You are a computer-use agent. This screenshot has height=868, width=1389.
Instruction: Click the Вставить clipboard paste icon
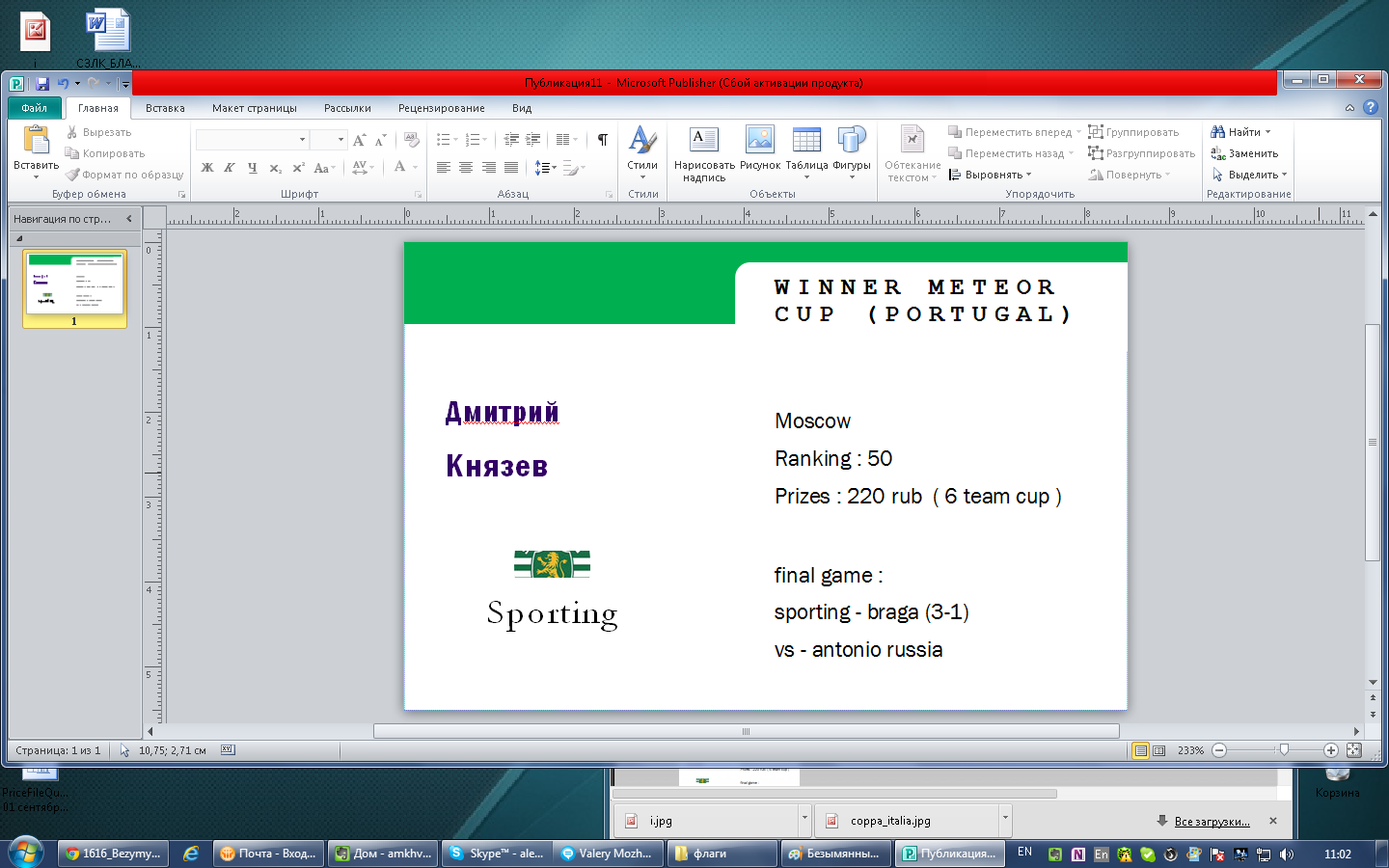(36, 142)
